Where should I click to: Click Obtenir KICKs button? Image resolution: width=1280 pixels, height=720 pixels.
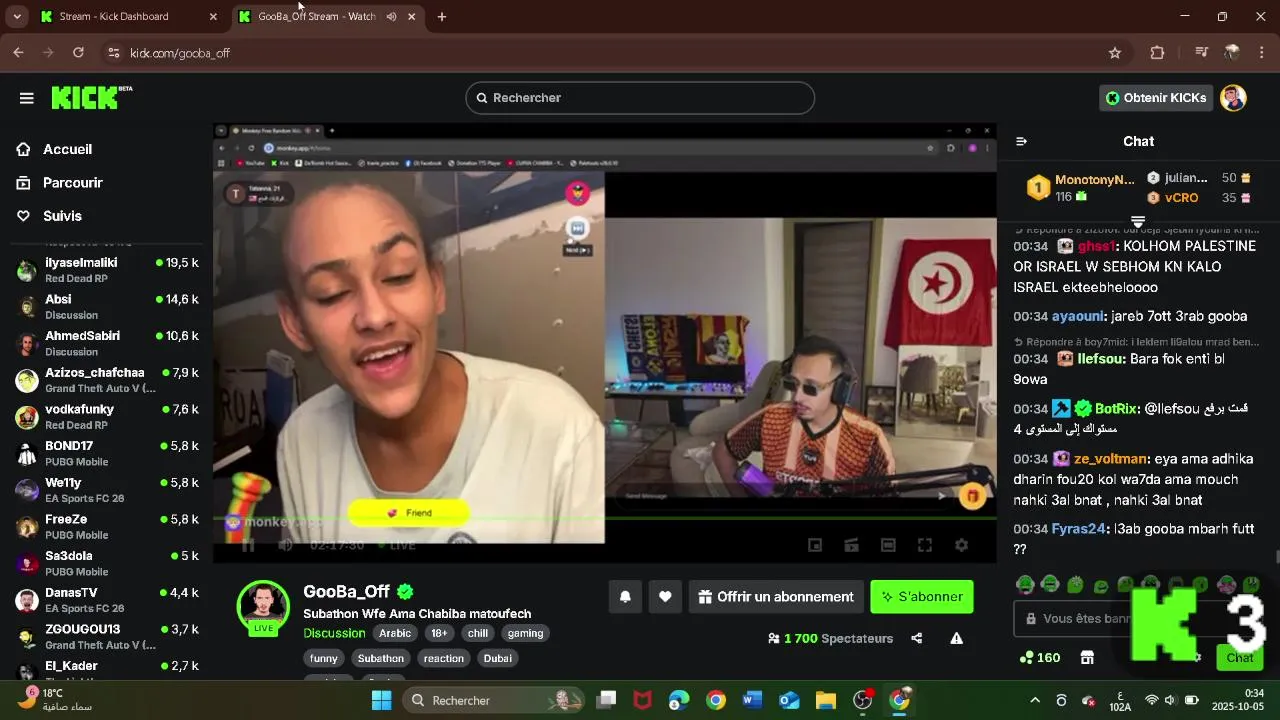pyautogui.click(x=1156, y=98)
